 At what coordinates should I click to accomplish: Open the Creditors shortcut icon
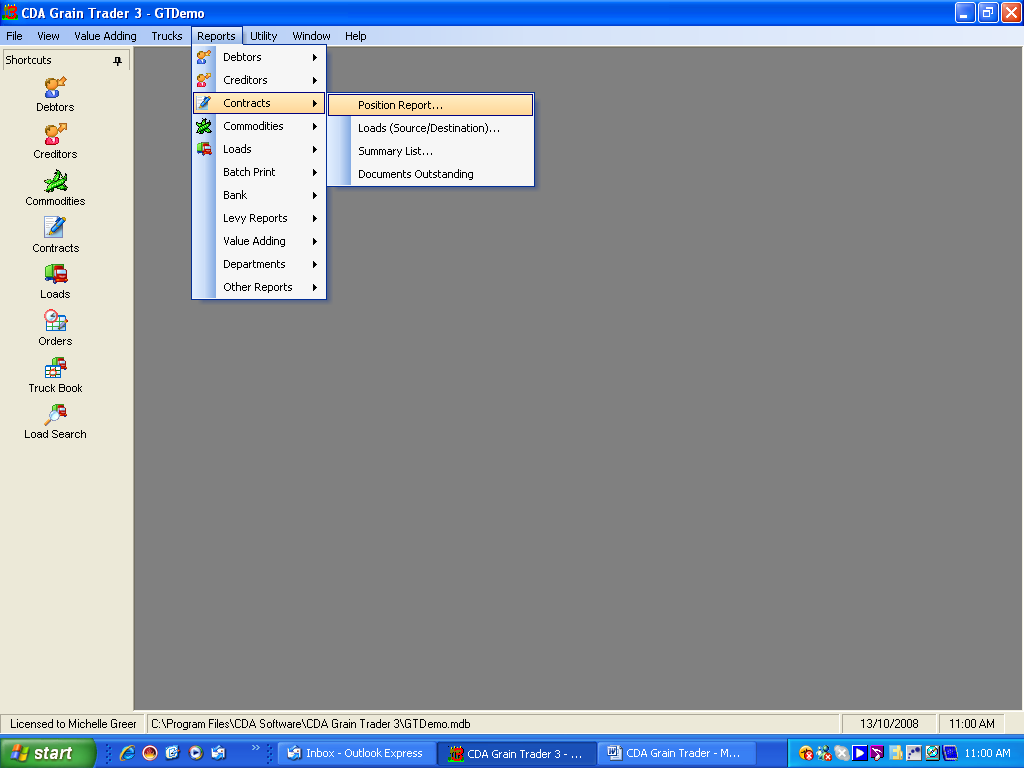(x=55, y=135)
